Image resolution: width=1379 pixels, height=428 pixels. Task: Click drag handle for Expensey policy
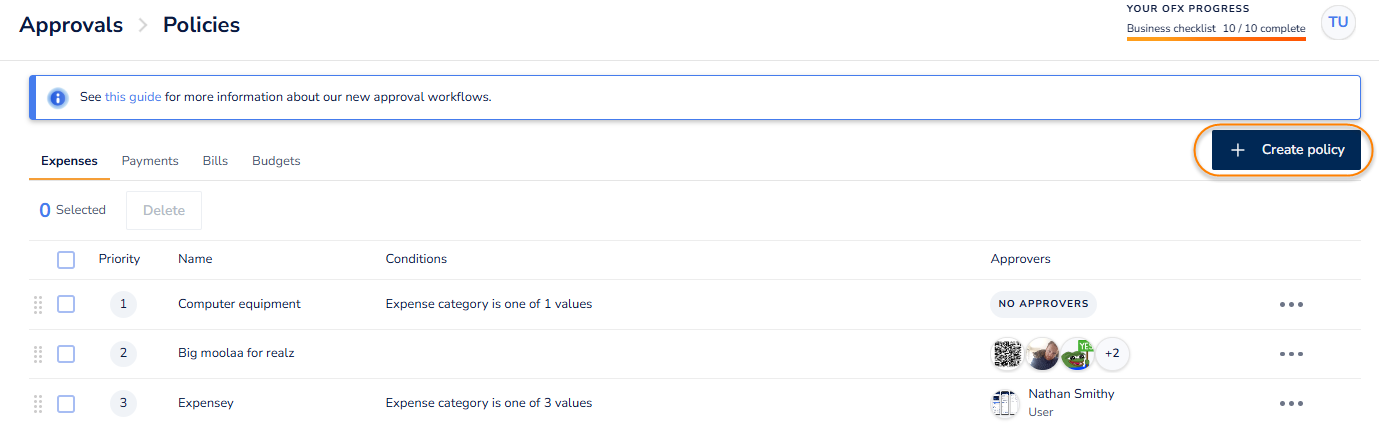tap(39, 404)
